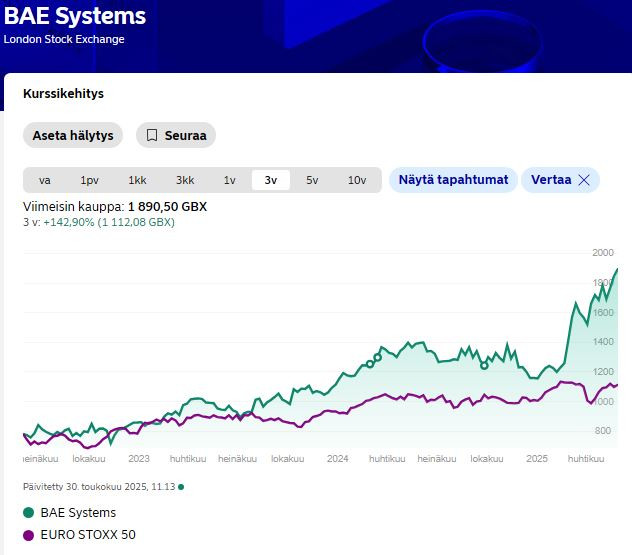Select the va time range
632x555 pixels.
44,180
